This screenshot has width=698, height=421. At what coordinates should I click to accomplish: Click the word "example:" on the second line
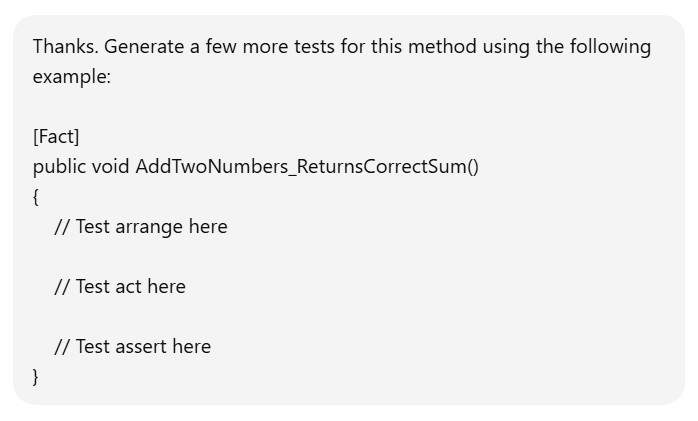pos(71,77)
